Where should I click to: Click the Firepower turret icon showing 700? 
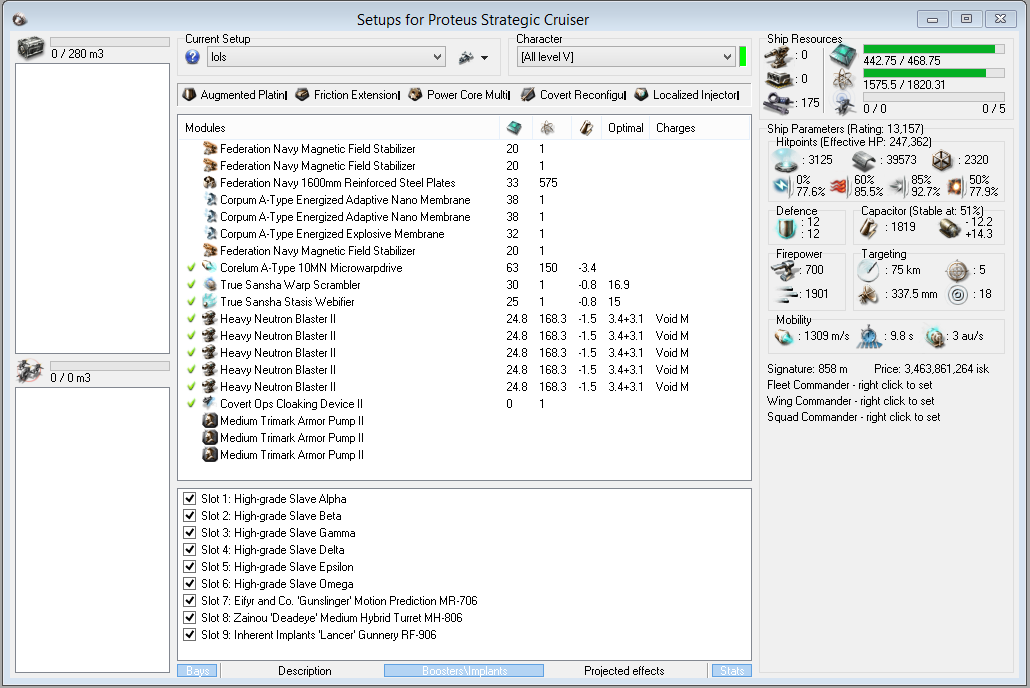click(785, 270)
